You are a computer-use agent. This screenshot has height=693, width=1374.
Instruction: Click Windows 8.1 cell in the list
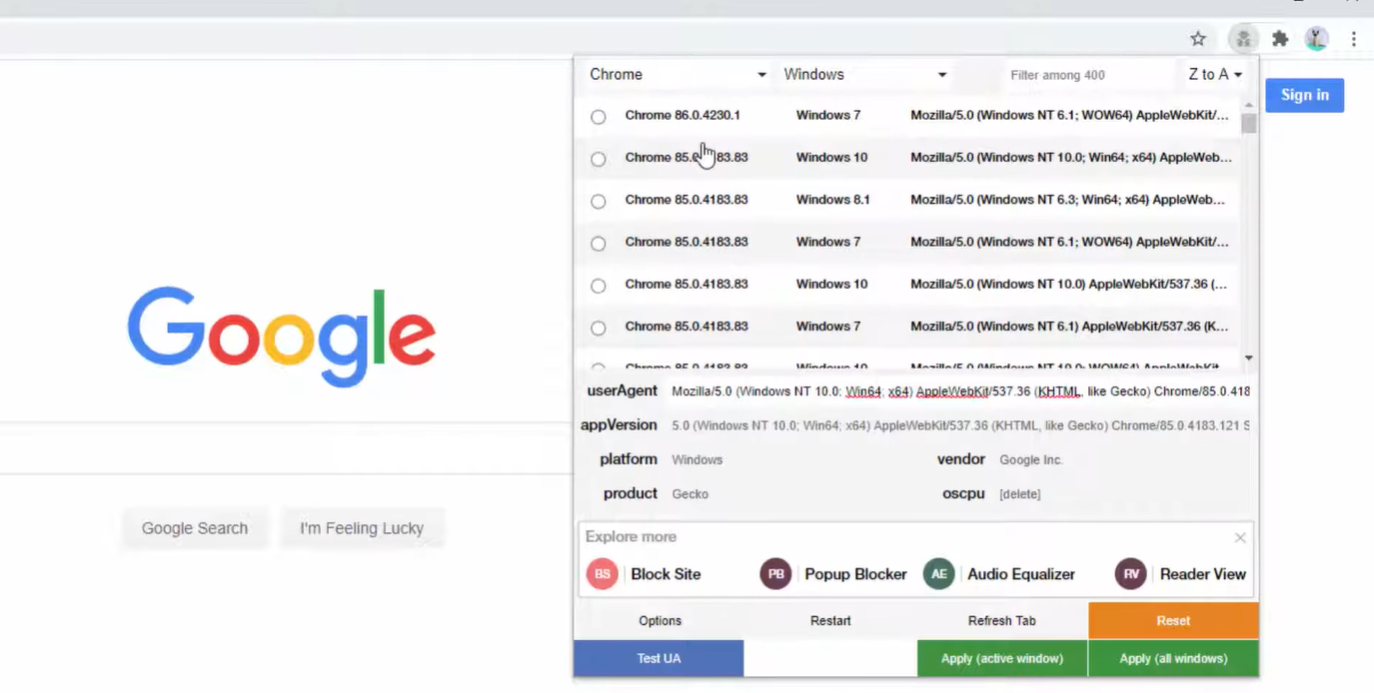coord(833,200)
